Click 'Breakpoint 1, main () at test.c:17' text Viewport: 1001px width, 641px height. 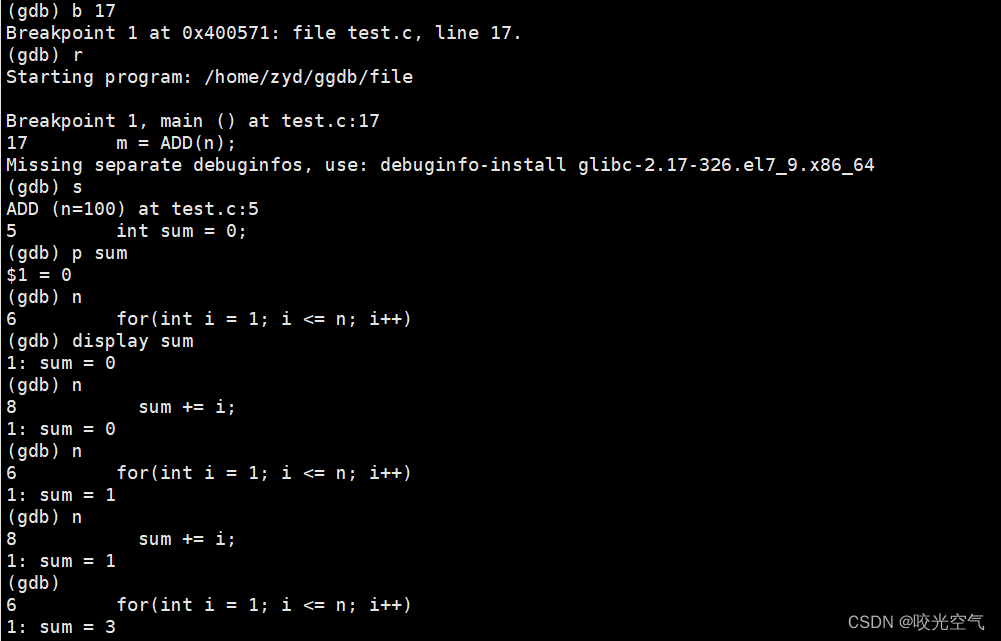(193, 121)
